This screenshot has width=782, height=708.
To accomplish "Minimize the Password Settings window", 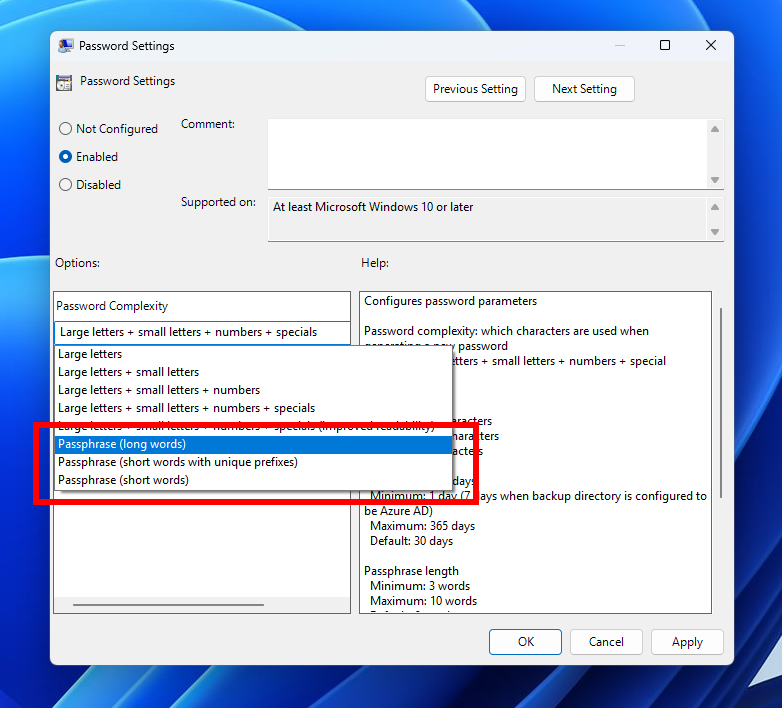I will click(x=619, y=46).
